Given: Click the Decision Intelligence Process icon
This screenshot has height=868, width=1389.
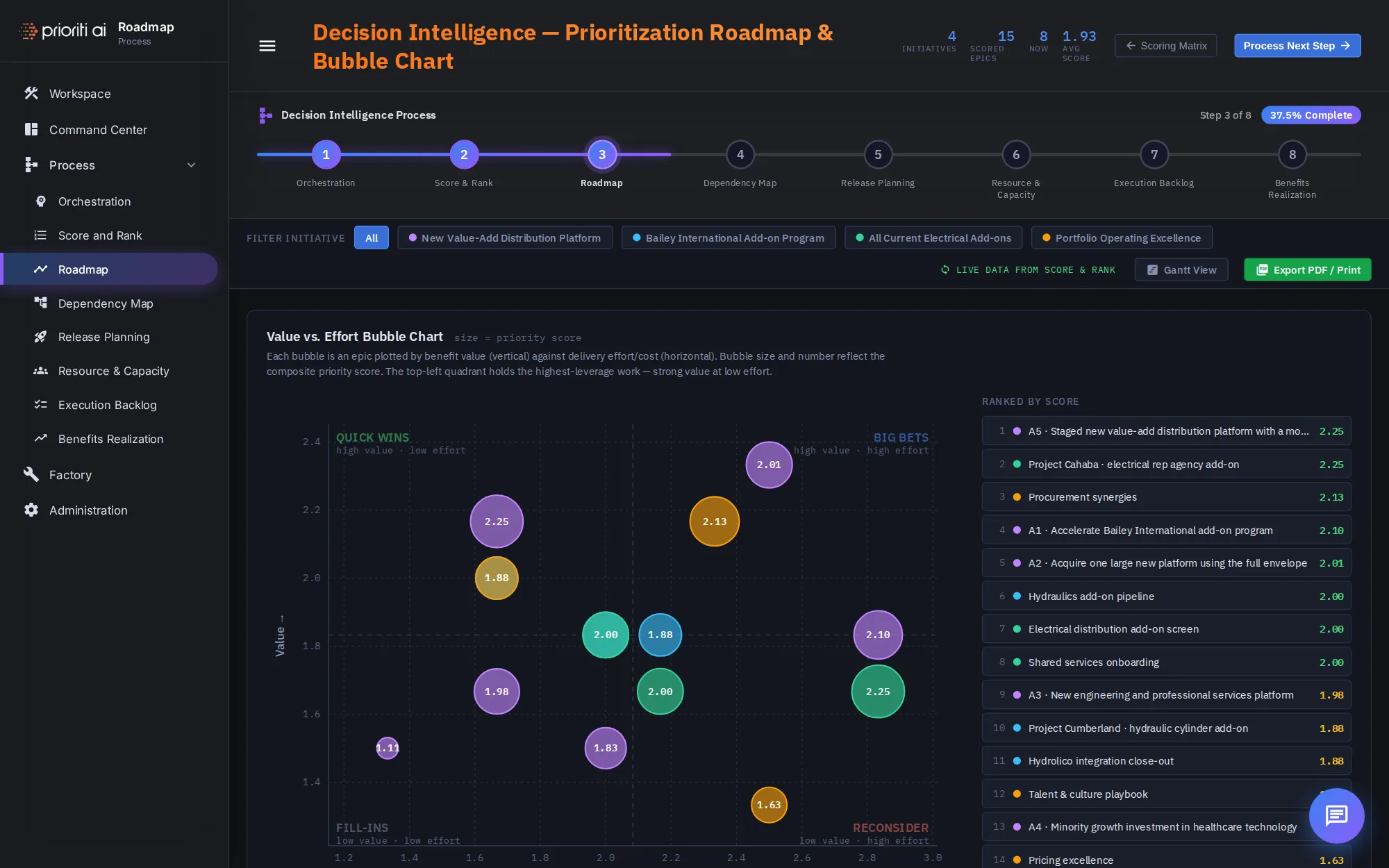Looking at the screenshot, I should click(x=265, y=115).
